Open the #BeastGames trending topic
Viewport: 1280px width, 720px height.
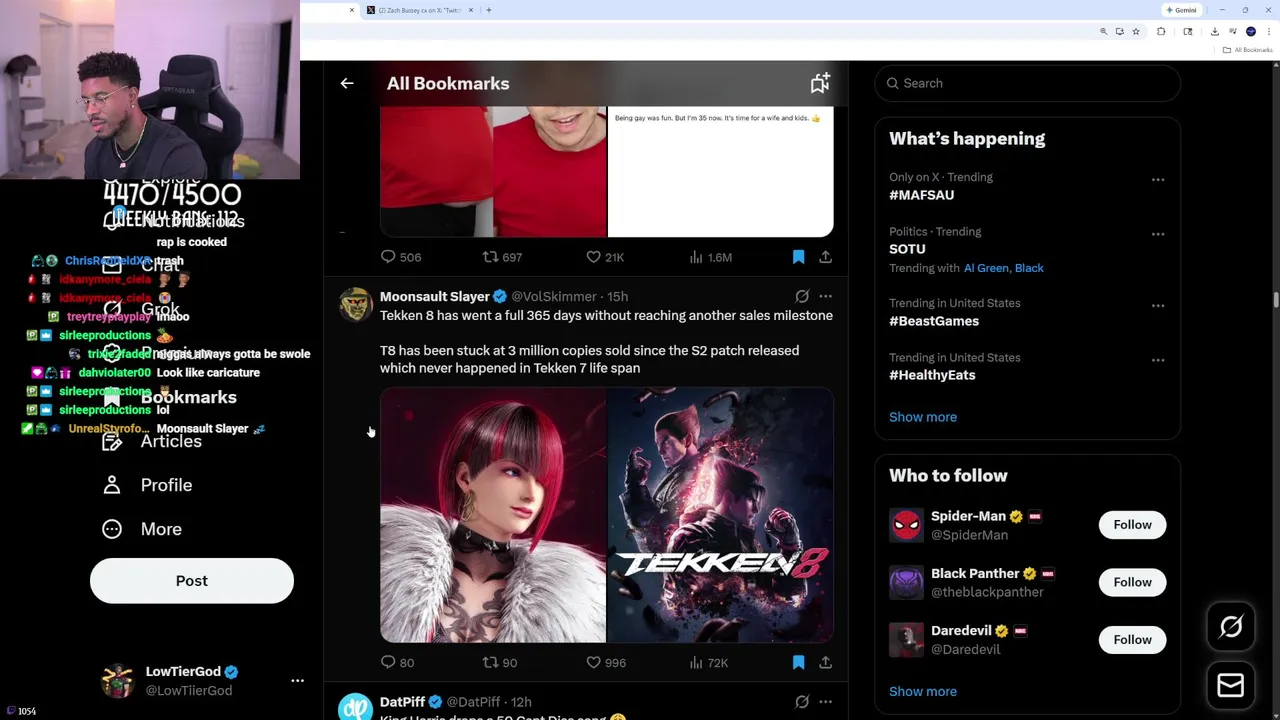[934, 321]
